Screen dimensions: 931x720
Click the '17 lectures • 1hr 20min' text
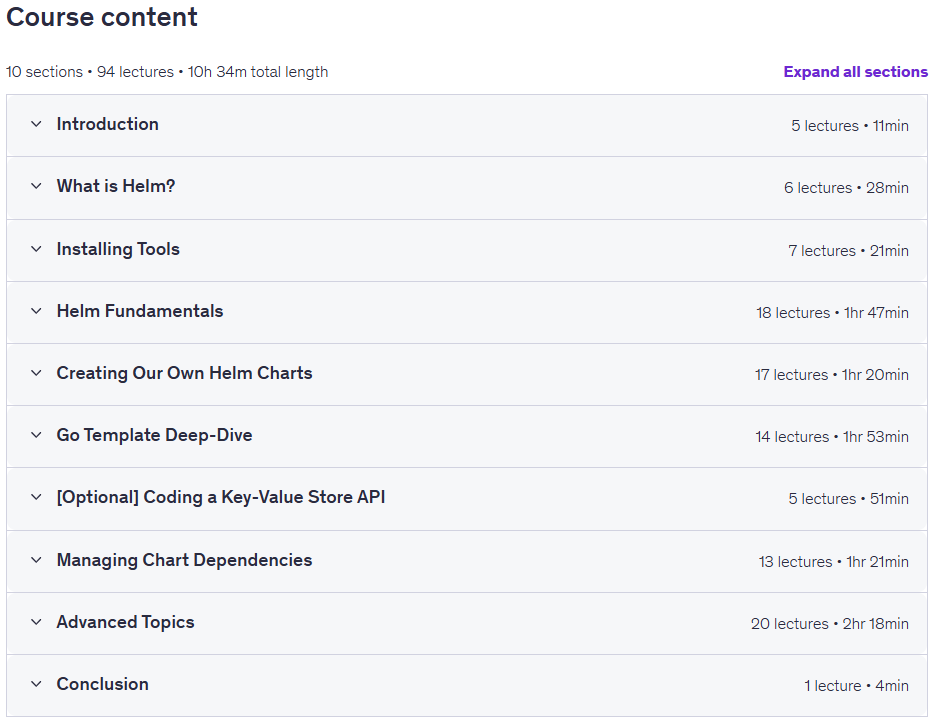[x=832, y=375]
